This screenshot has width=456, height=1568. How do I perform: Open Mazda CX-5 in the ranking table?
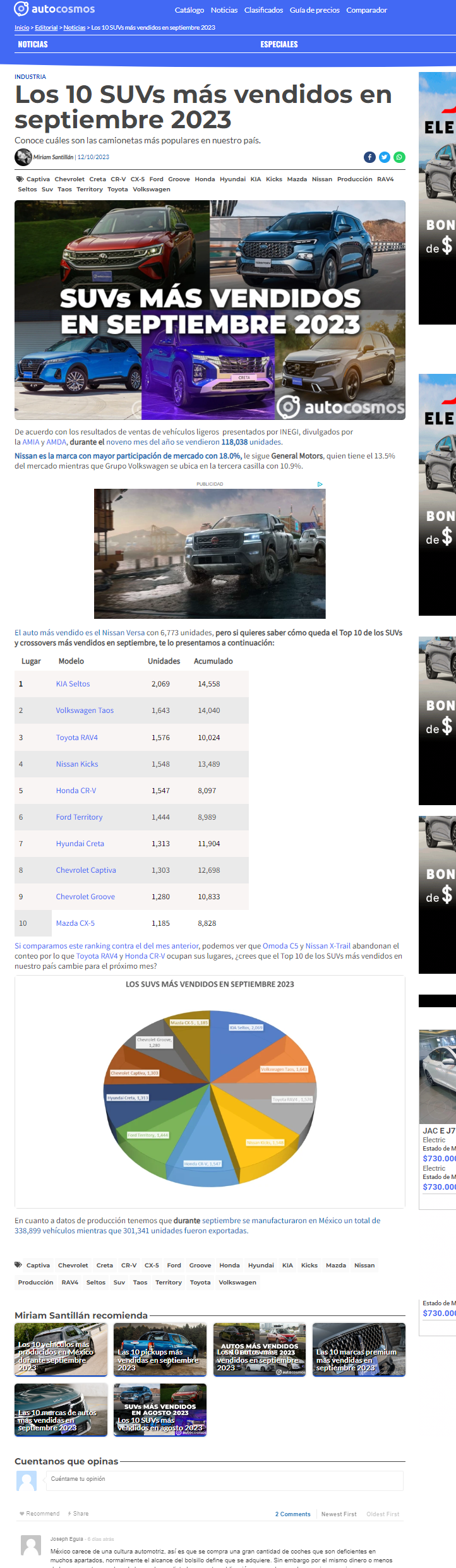[x=75, y=923]
